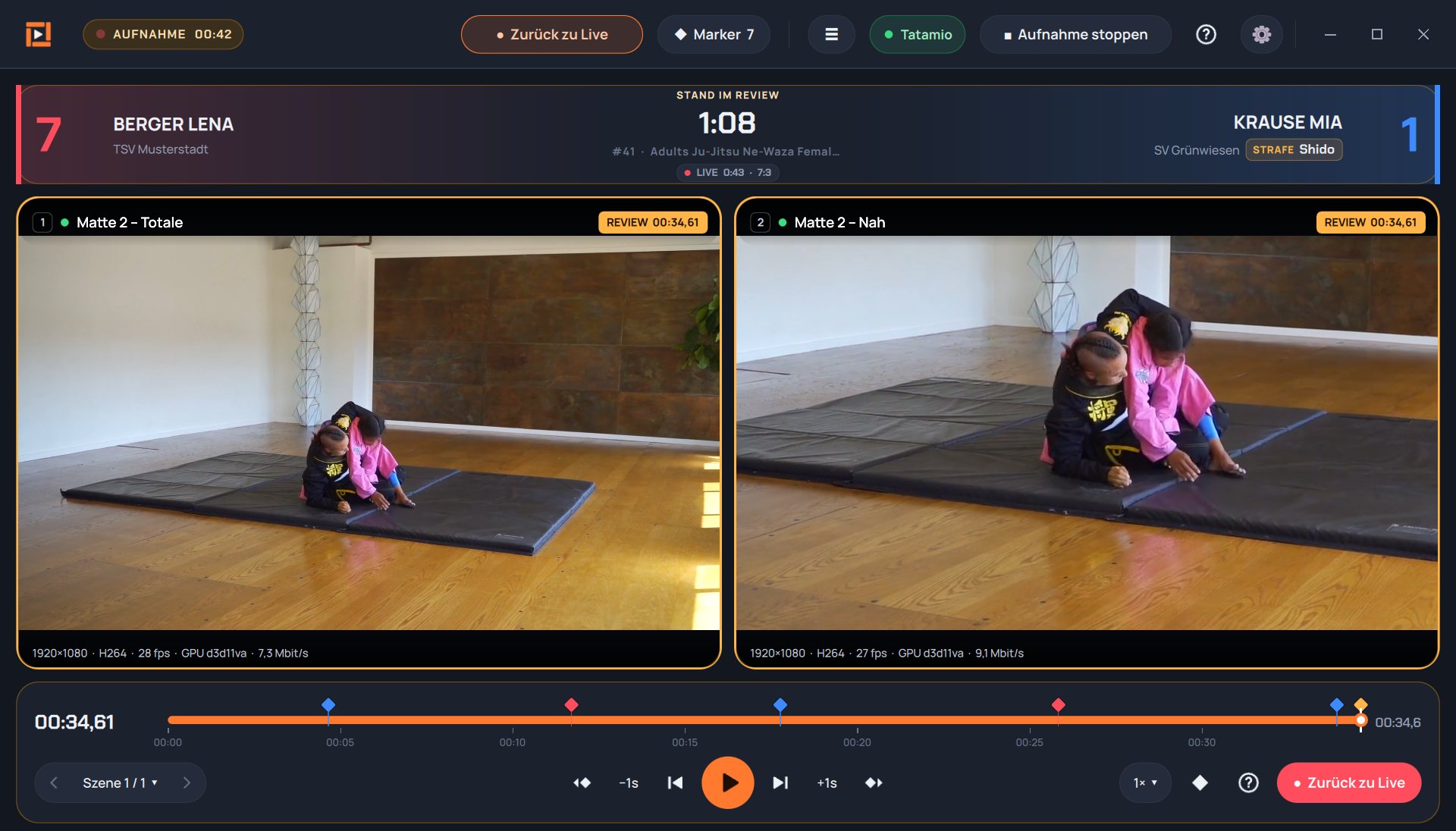Add marker with the diamond icon near speed
The width and height of the screenshot is (1456, 831).
[x=1200, y=782]
